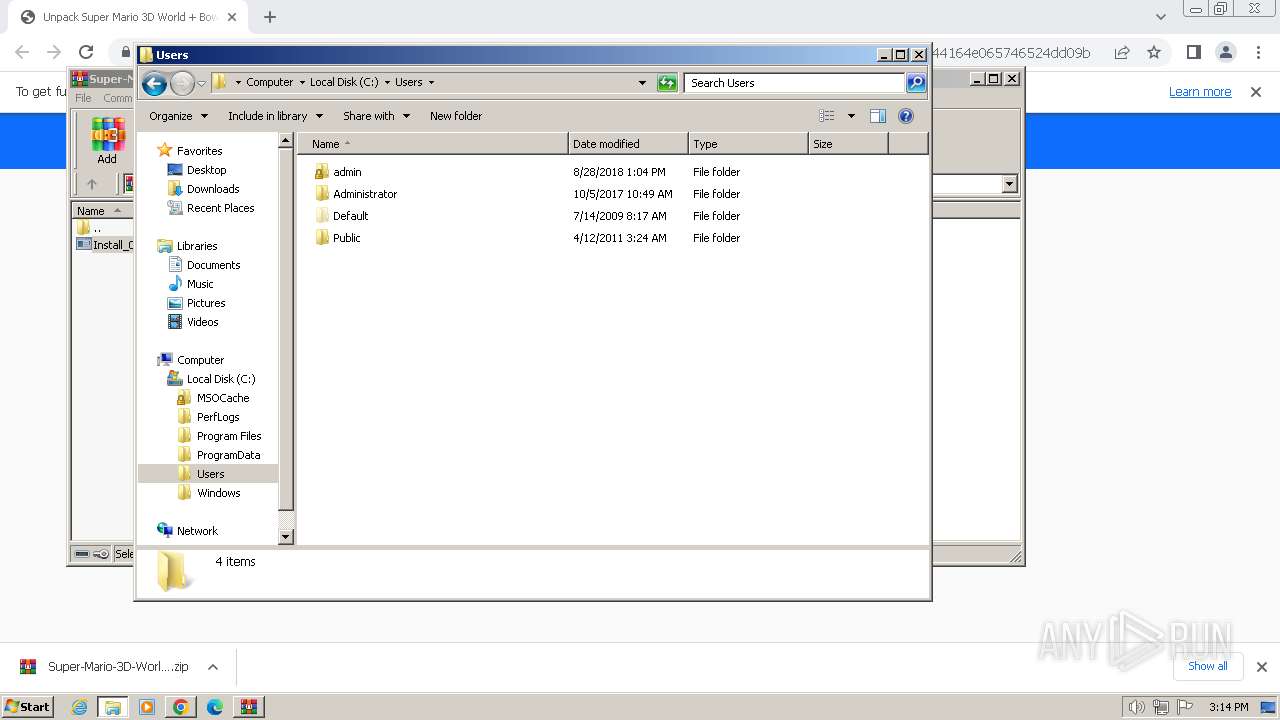The height and width of the screenshot is (720, 1280).
Task: Open Recent Places in Favorites
Action: (x=220, y=208)
